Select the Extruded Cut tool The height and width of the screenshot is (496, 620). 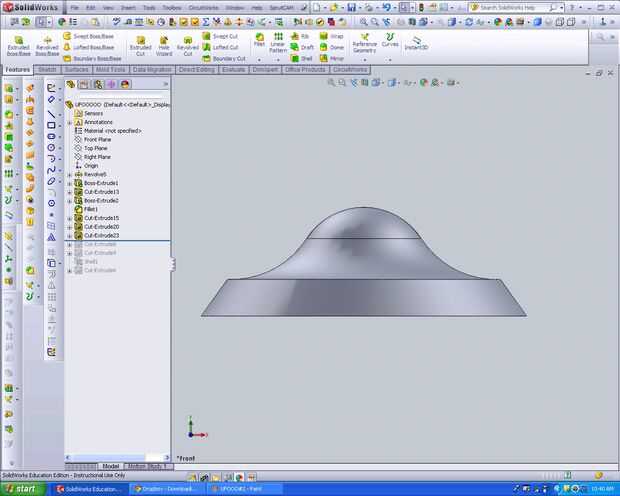click(x=140, y=46)
